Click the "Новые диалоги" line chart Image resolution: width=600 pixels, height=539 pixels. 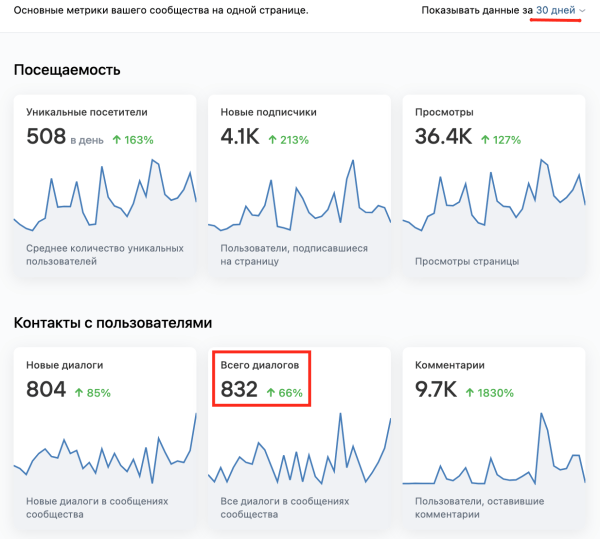(105, 455)
